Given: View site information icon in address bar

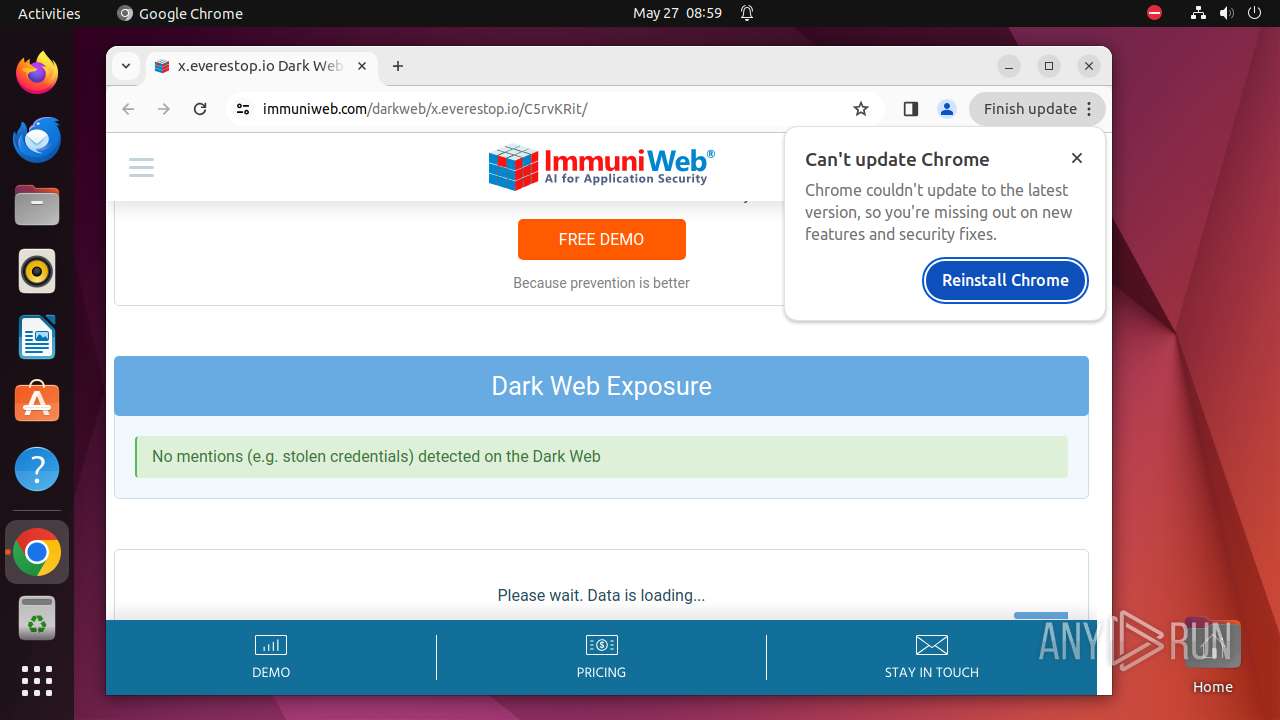Looking at the screenshot, I should tap(243, 109).
